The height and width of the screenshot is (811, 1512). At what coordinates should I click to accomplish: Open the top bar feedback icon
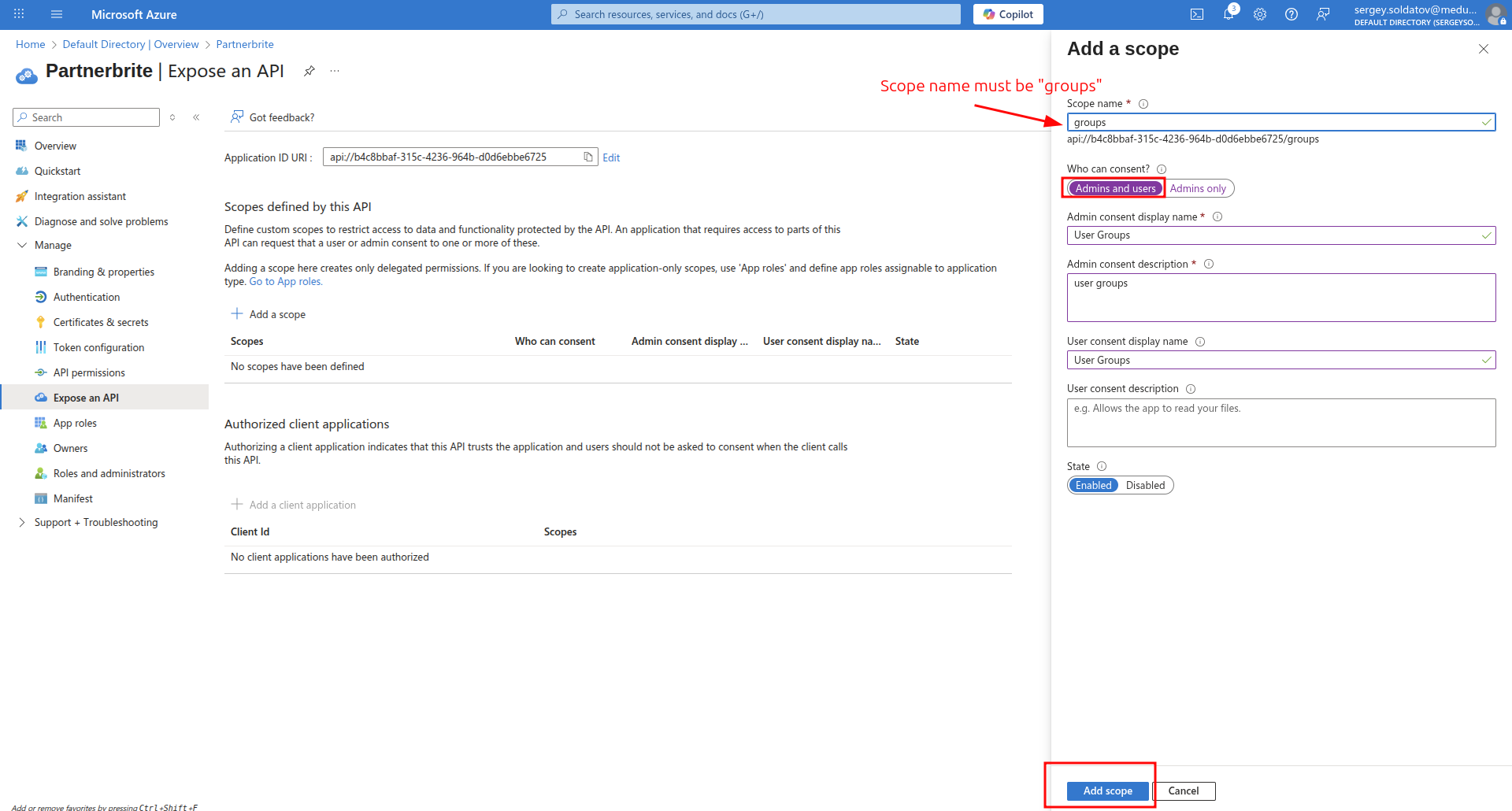tap(1323, 14)
